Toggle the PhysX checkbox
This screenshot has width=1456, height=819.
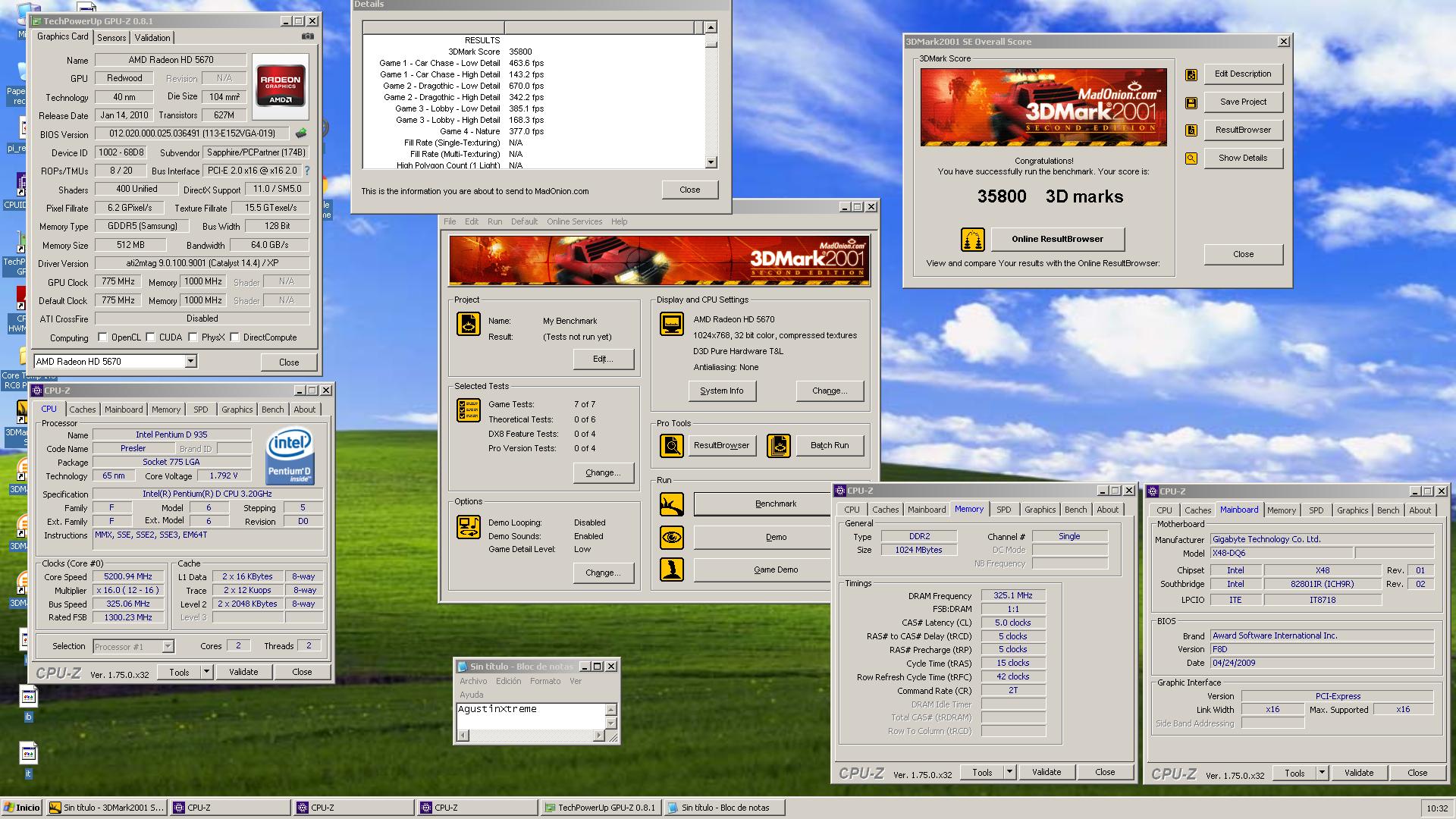193,337
